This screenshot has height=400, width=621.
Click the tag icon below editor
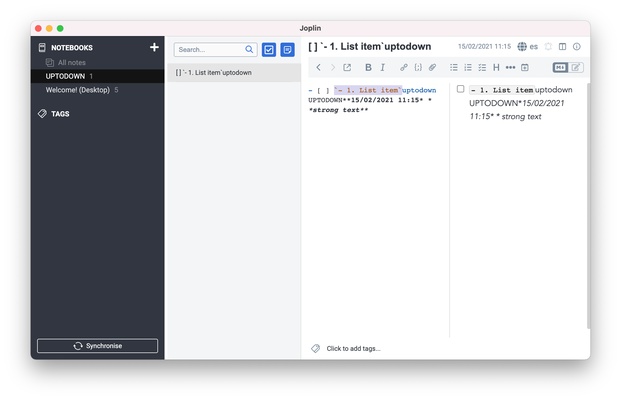(x=316, y=349)
